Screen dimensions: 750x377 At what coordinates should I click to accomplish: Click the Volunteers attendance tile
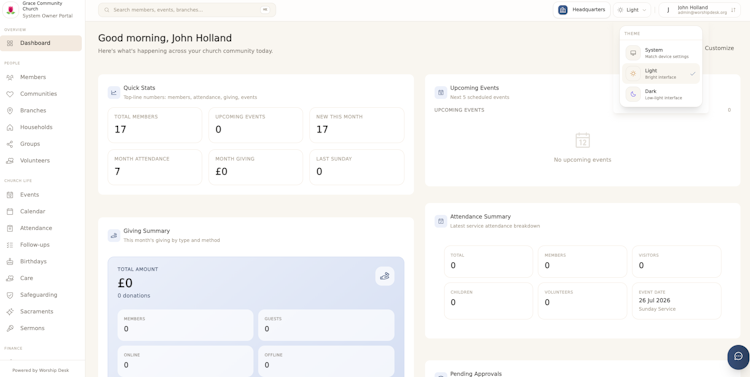pyautogui.click(x=582, y=301)
